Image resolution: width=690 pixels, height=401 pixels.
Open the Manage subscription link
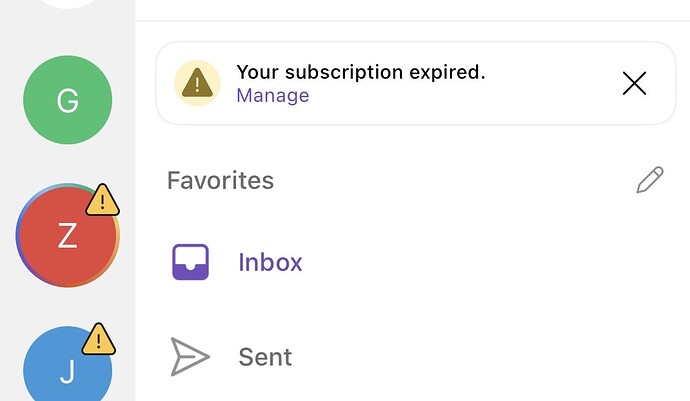272,96
